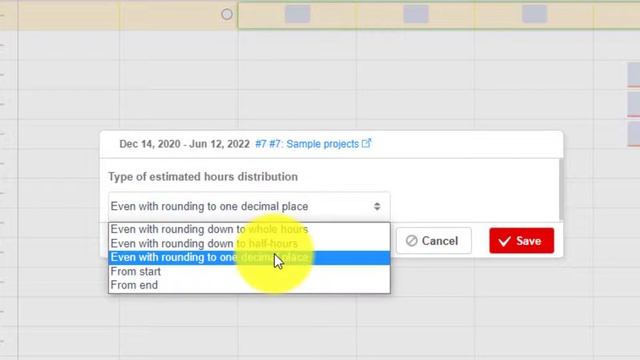Click the Cancel button

pyautogui.click(x=433, y=241)
